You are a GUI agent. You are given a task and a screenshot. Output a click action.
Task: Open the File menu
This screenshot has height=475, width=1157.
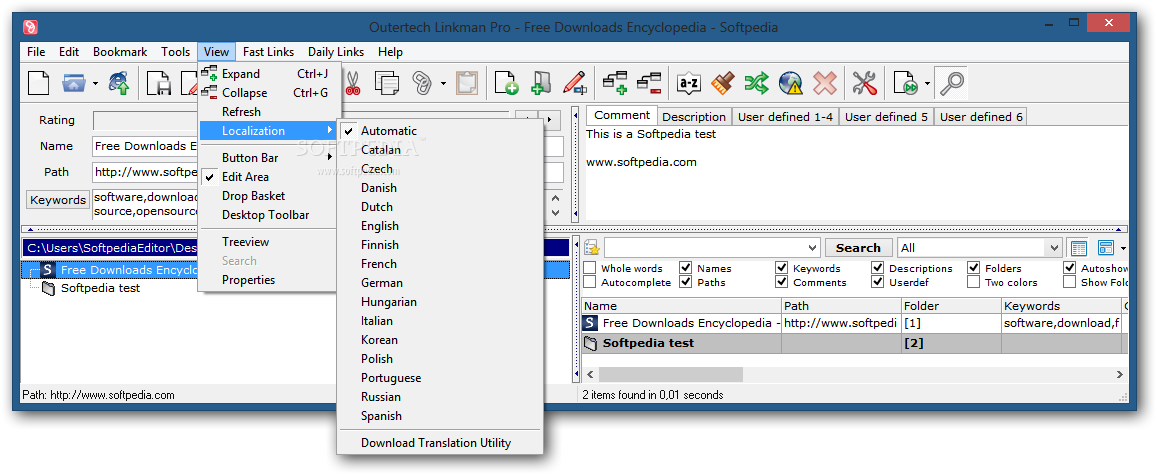coord(35,52)
